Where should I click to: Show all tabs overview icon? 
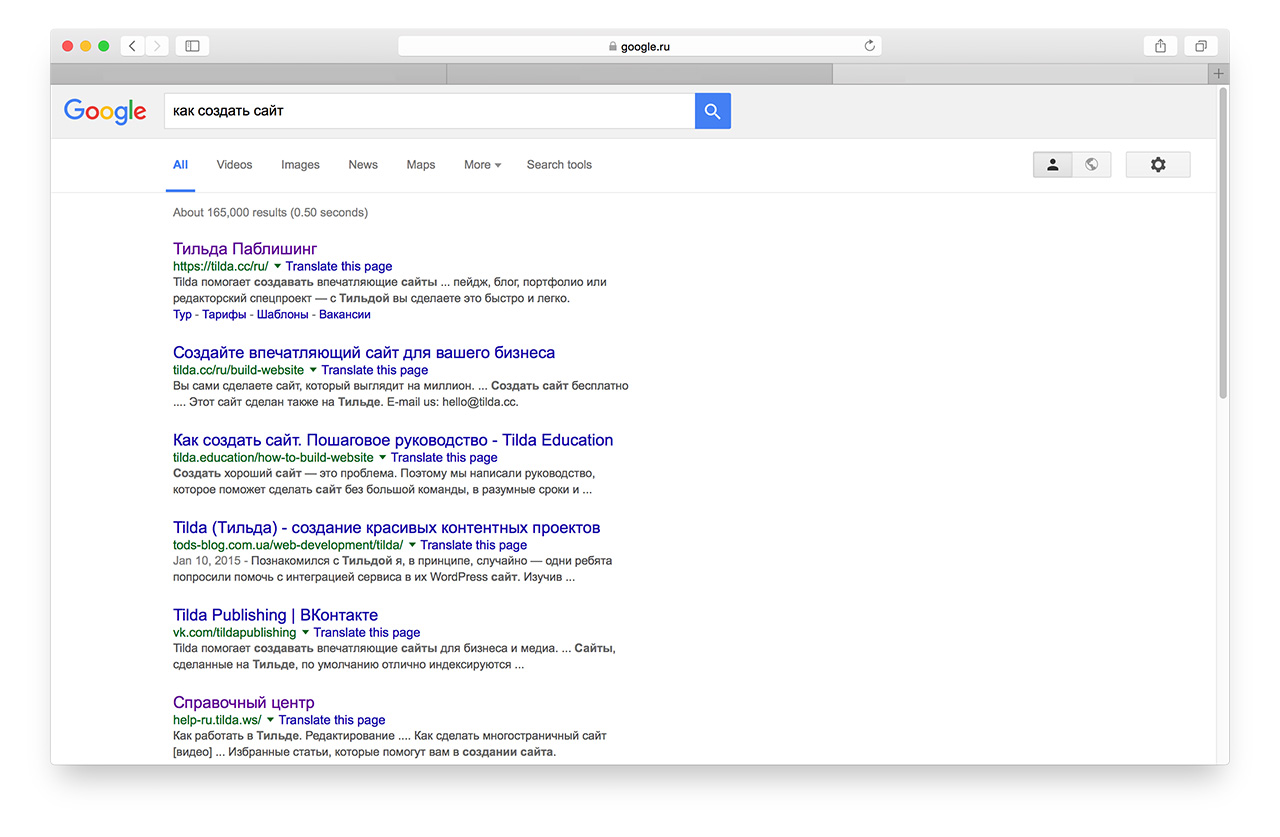point(1200,46)
